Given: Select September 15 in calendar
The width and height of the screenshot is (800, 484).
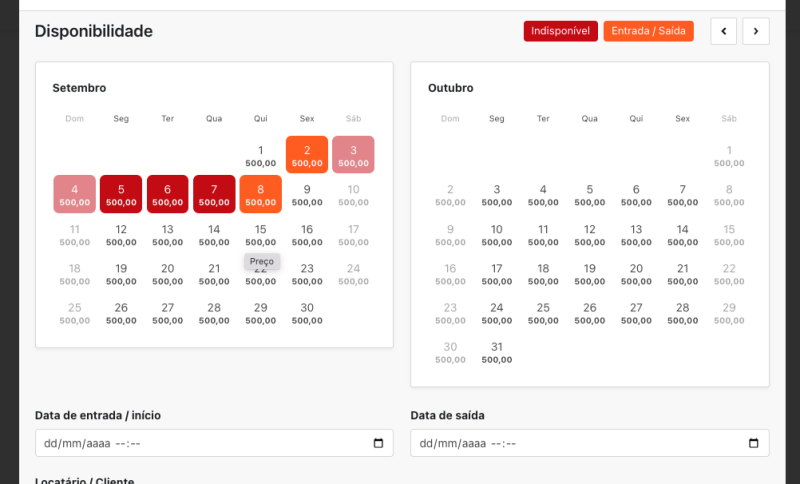Looking at the screenshot, I should coord(260,234).
